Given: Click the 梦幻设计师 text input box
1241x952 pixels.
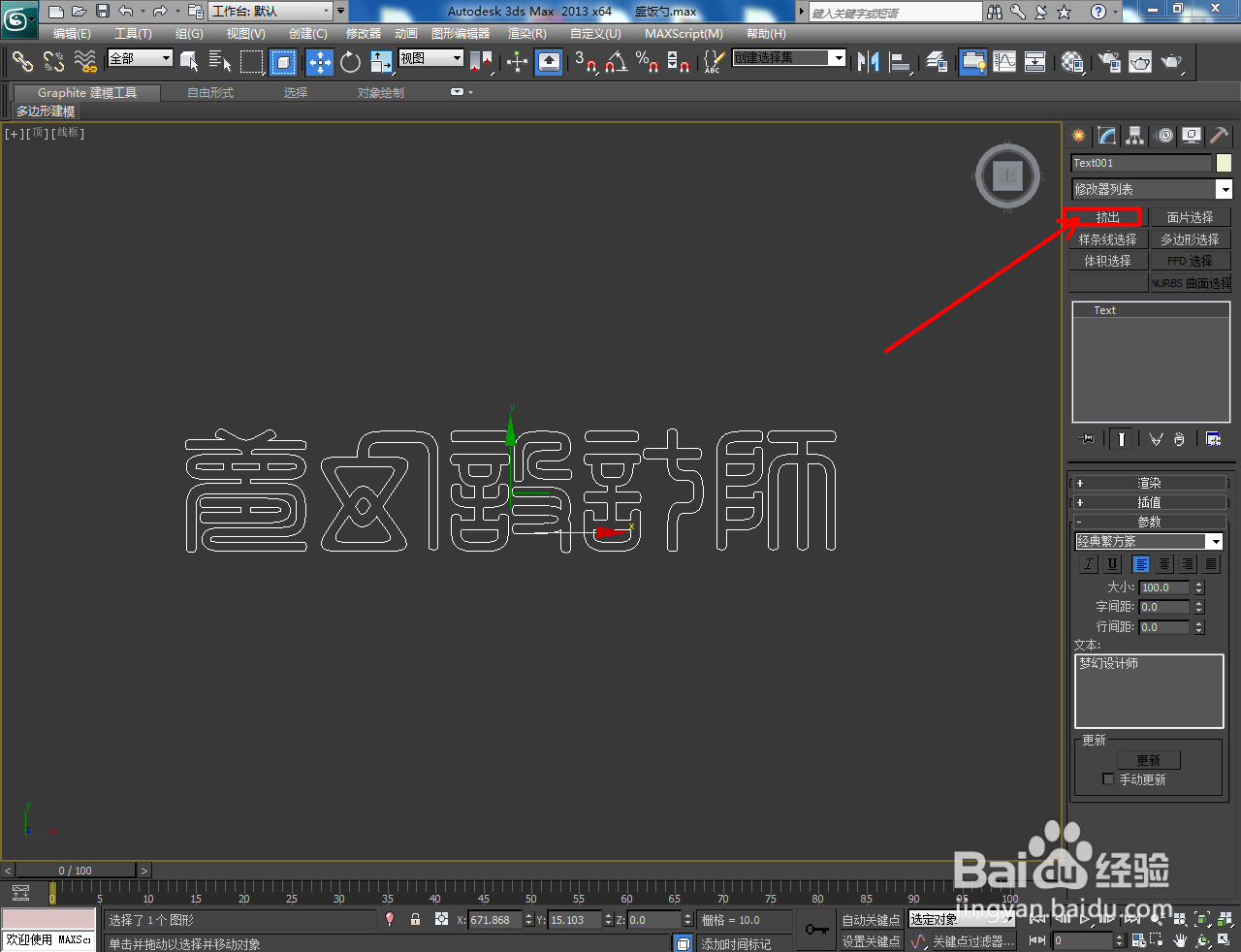Looking at the screenshot, I should point(1149,691).
